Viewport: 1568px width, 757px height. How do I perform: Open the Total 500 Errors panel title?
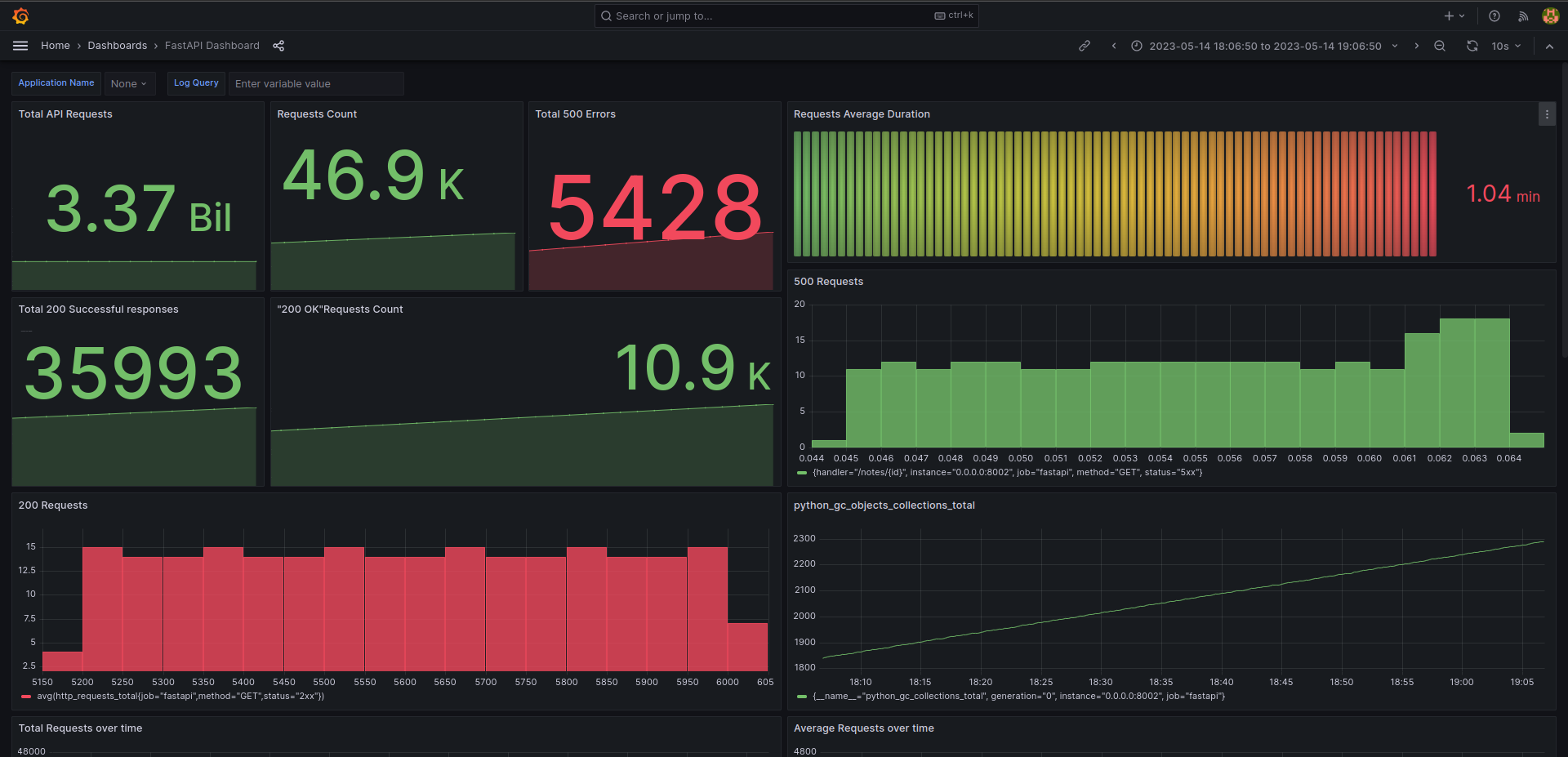(x=576, y=114)
